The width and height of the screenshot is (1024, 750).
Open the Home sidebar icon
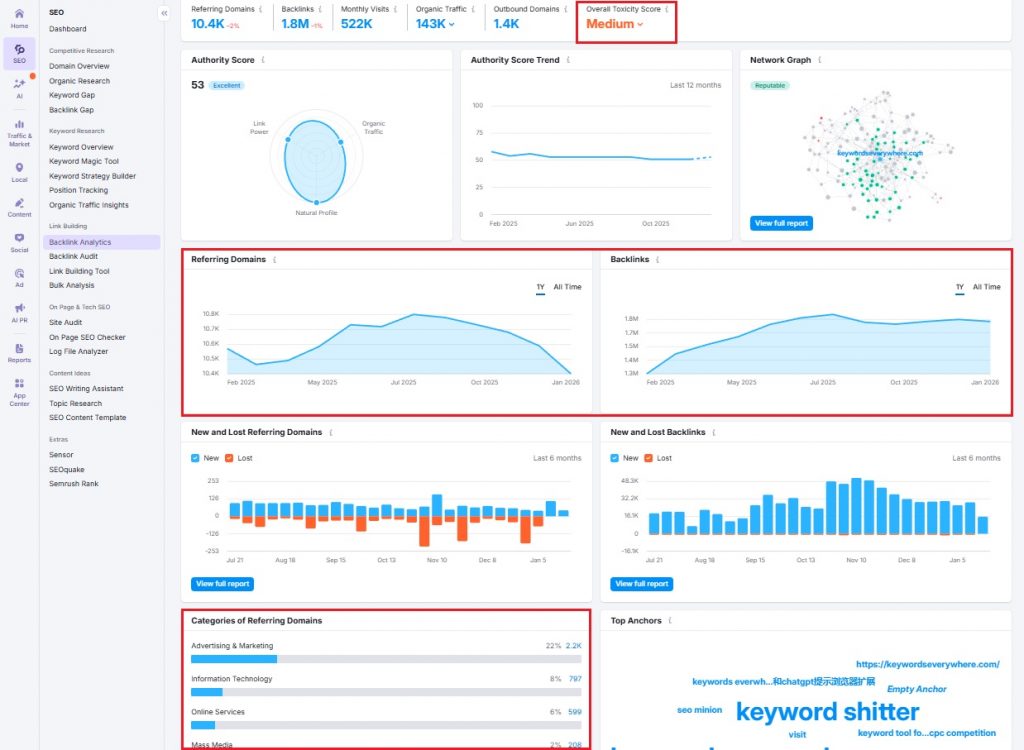click(x=18, y=17)
